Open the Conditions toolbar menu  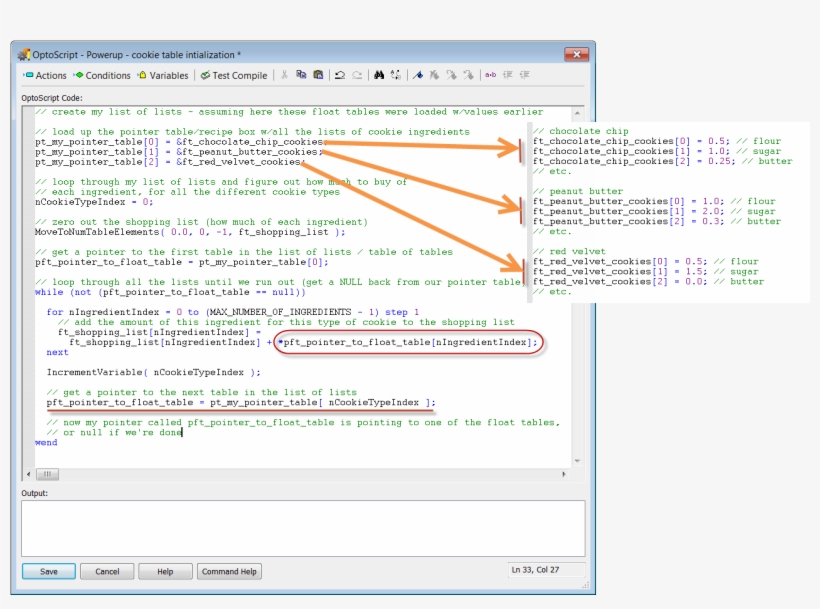102,75
